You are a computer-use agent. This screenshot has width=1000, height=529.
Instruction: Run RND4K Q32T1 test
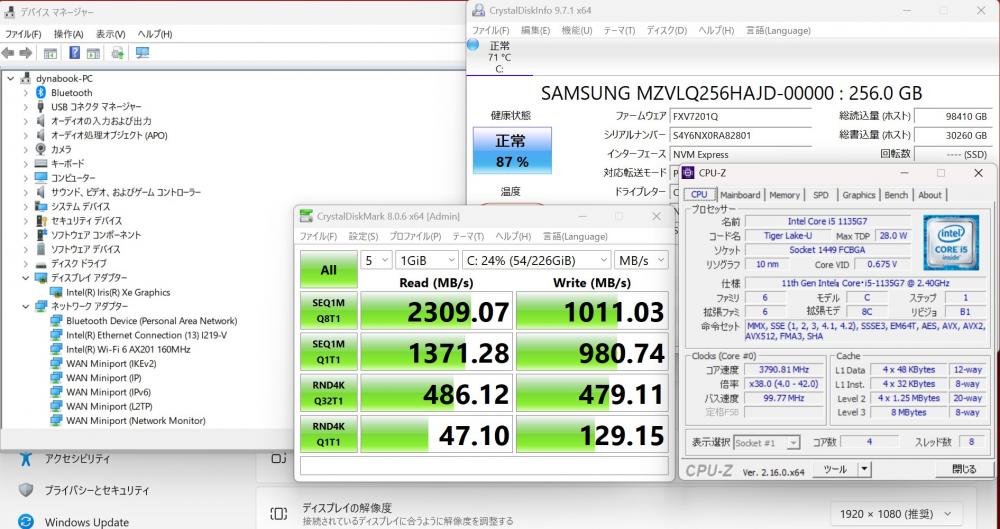click(x=328, y=393)
